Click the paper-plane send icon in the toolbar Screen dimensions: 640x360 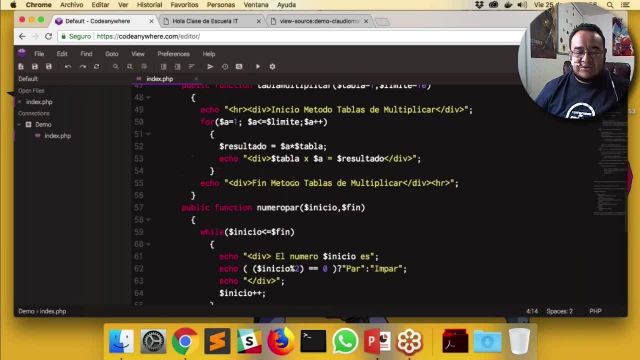[210, 67]
